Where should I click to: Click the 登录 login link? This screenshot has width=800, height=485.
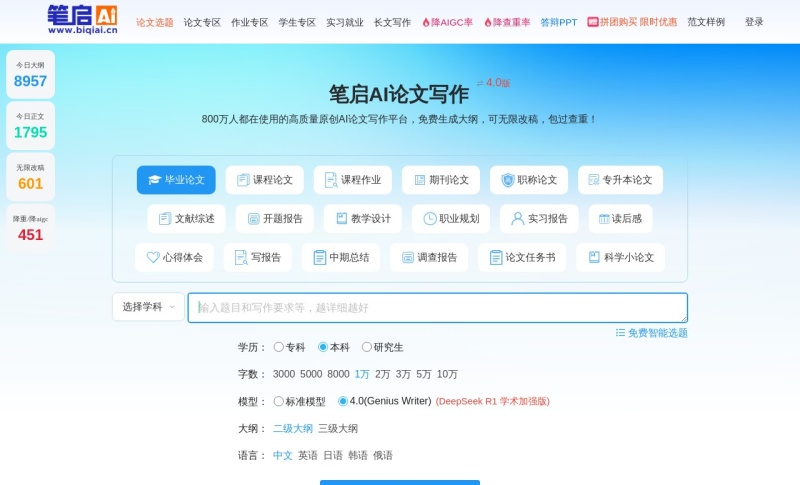click(x=754, y=22)
